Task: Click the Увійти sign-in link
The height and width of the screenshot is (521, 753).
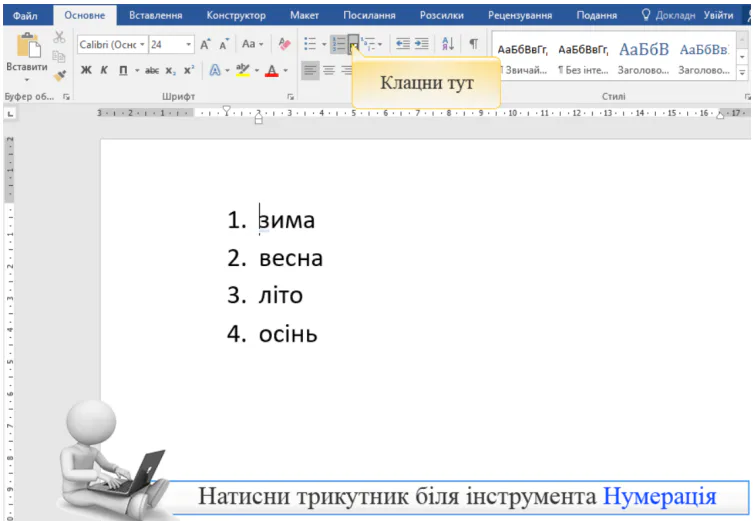Action: tap(718, 15)
